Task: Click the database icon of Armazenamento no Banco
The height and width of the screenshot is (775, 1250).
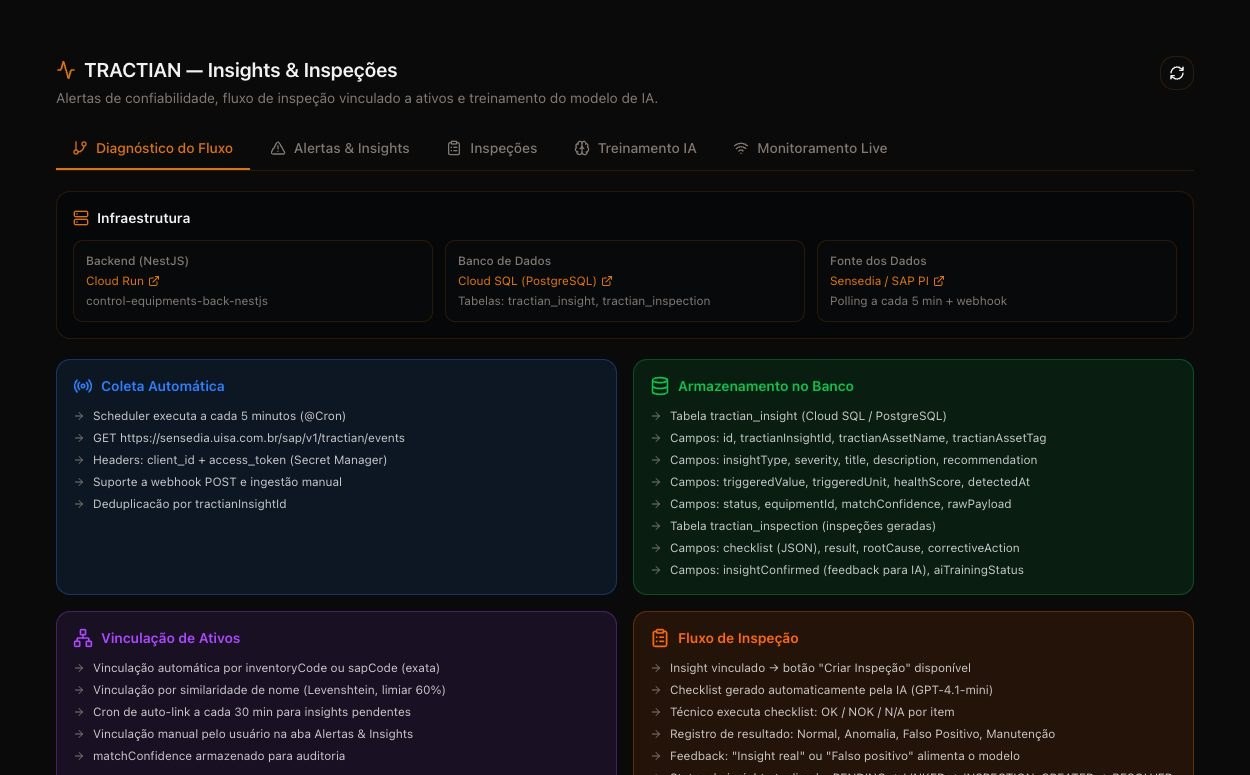Action: [660, 386]
